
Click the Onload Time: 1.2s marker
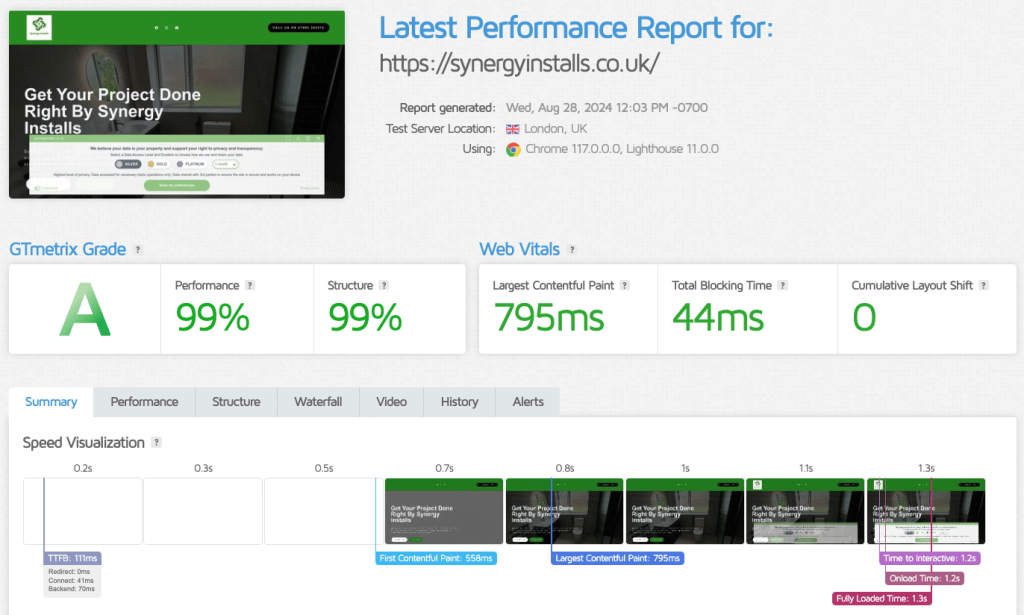tap(925, 578)
